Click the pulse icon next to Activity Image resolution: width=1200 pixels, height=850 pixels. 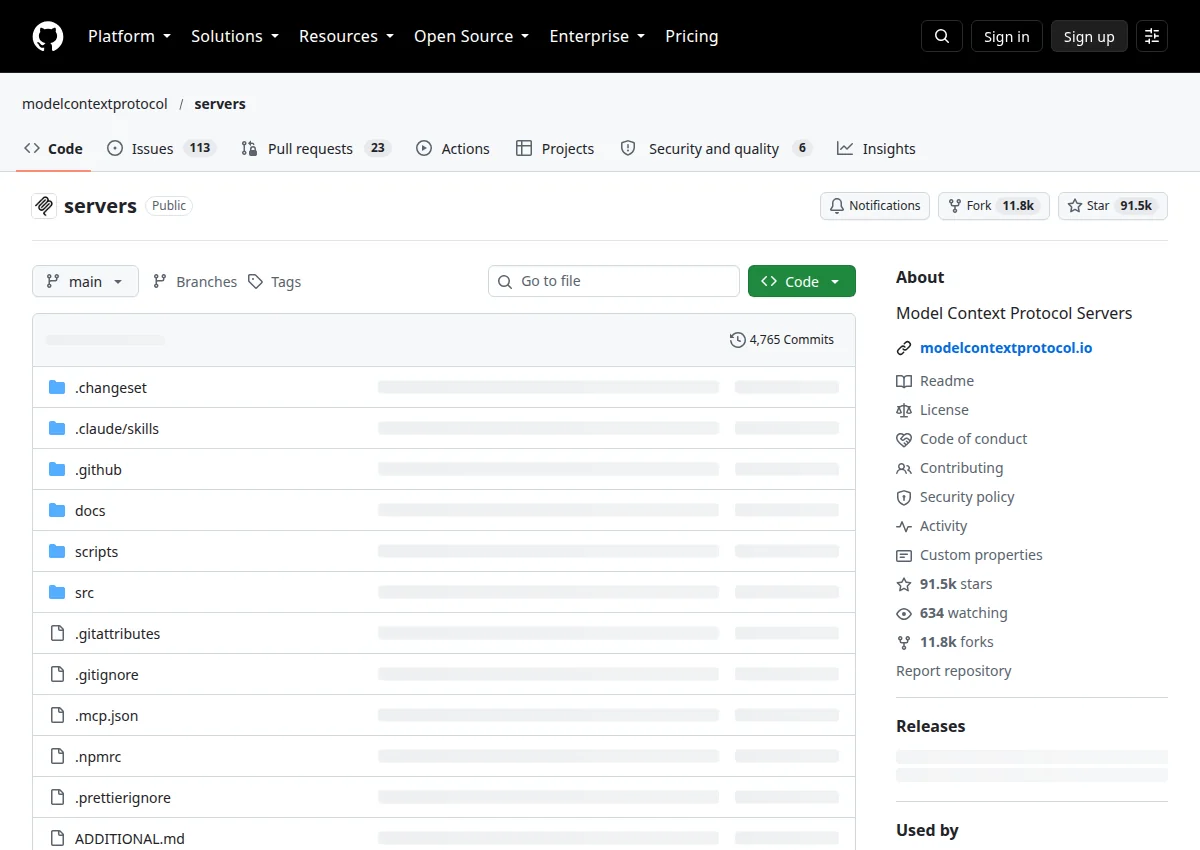pos(904,526)
